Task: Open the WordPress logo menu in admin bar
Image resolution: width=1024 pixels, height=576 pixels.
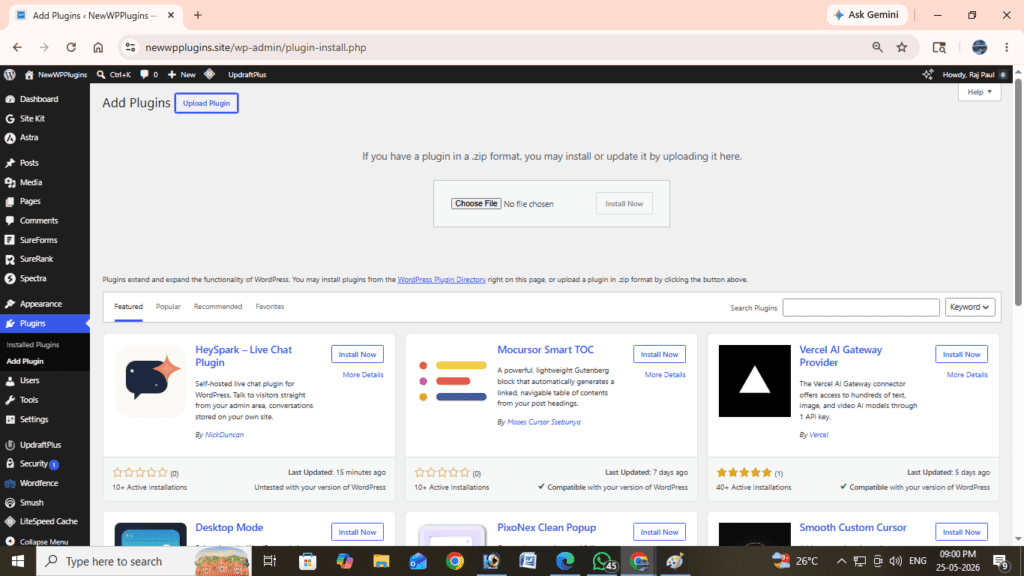Action: coord(10,74)
